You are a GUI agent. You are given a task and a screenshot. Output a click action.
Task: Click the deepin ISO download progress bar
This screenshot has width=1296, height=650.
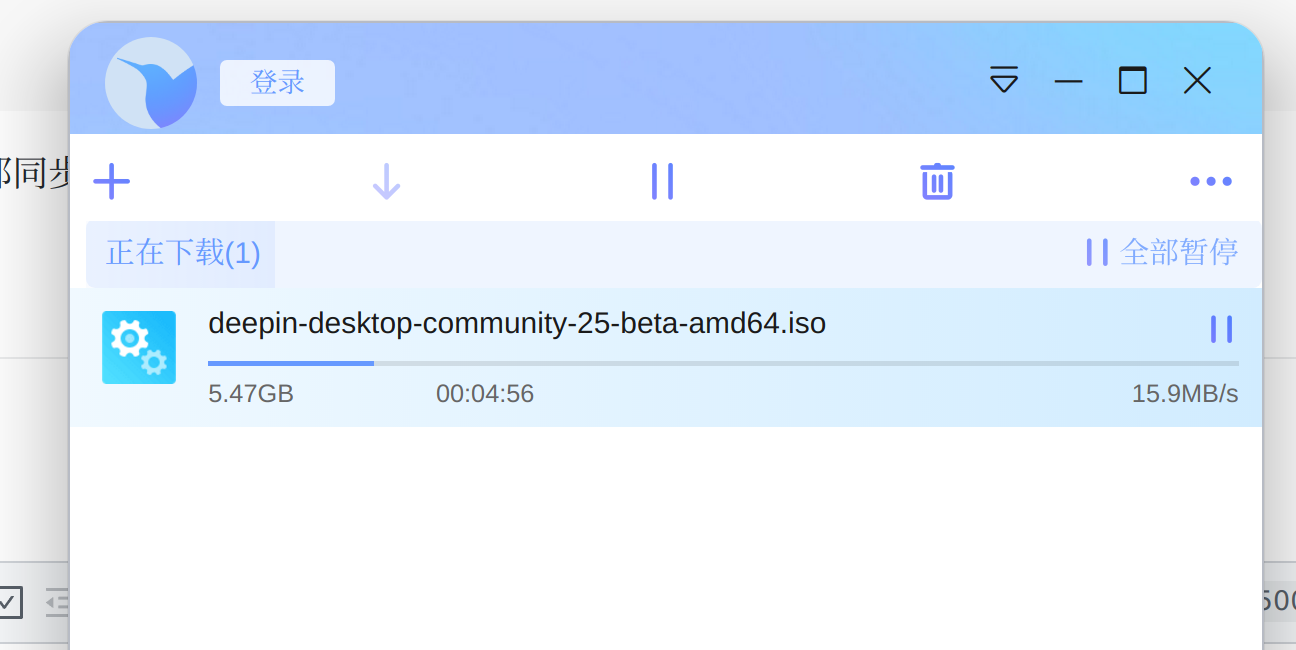pyautogui.click(x=723, y=363)
